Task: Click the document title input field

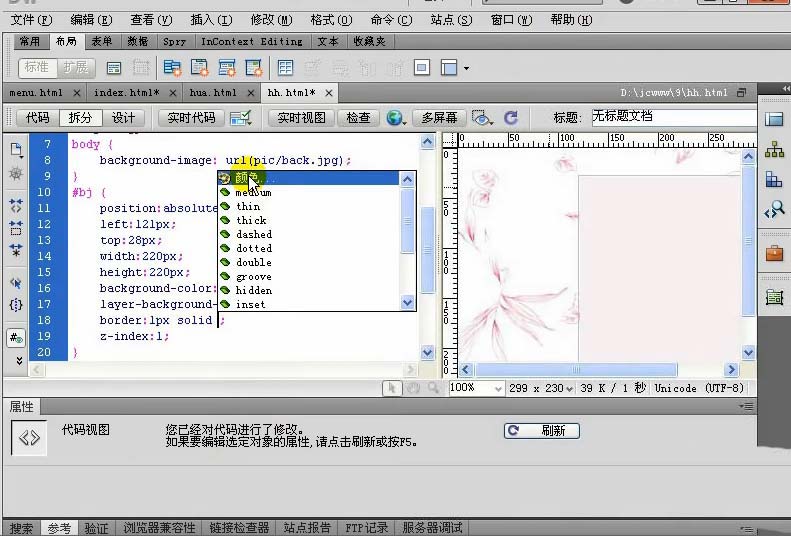Action: click(x=673, y=117)
